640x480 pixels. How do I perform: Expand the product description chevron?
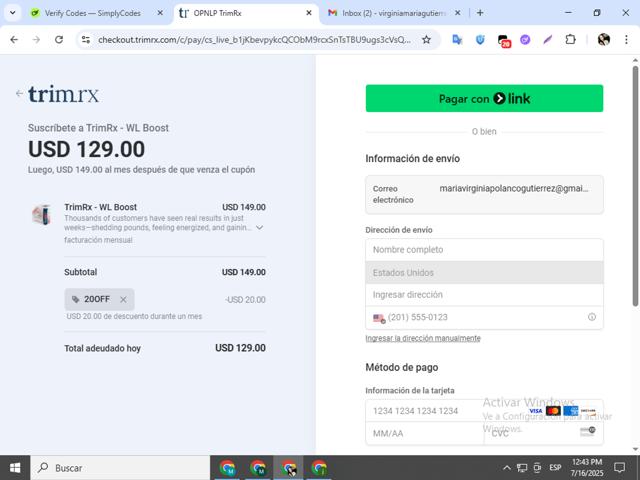click(260, 228)
